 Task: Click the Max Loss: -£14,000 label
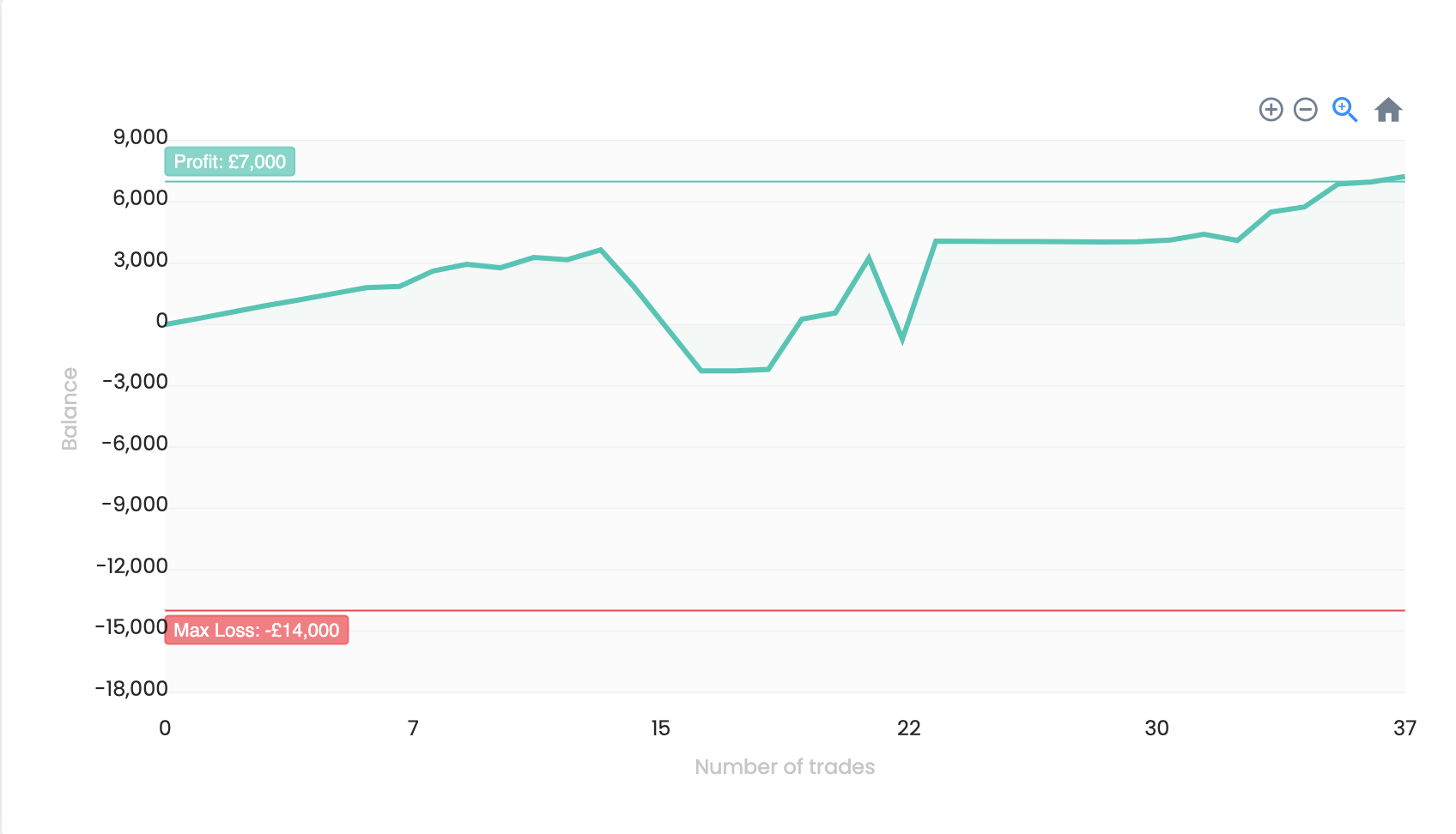(257, 630)
